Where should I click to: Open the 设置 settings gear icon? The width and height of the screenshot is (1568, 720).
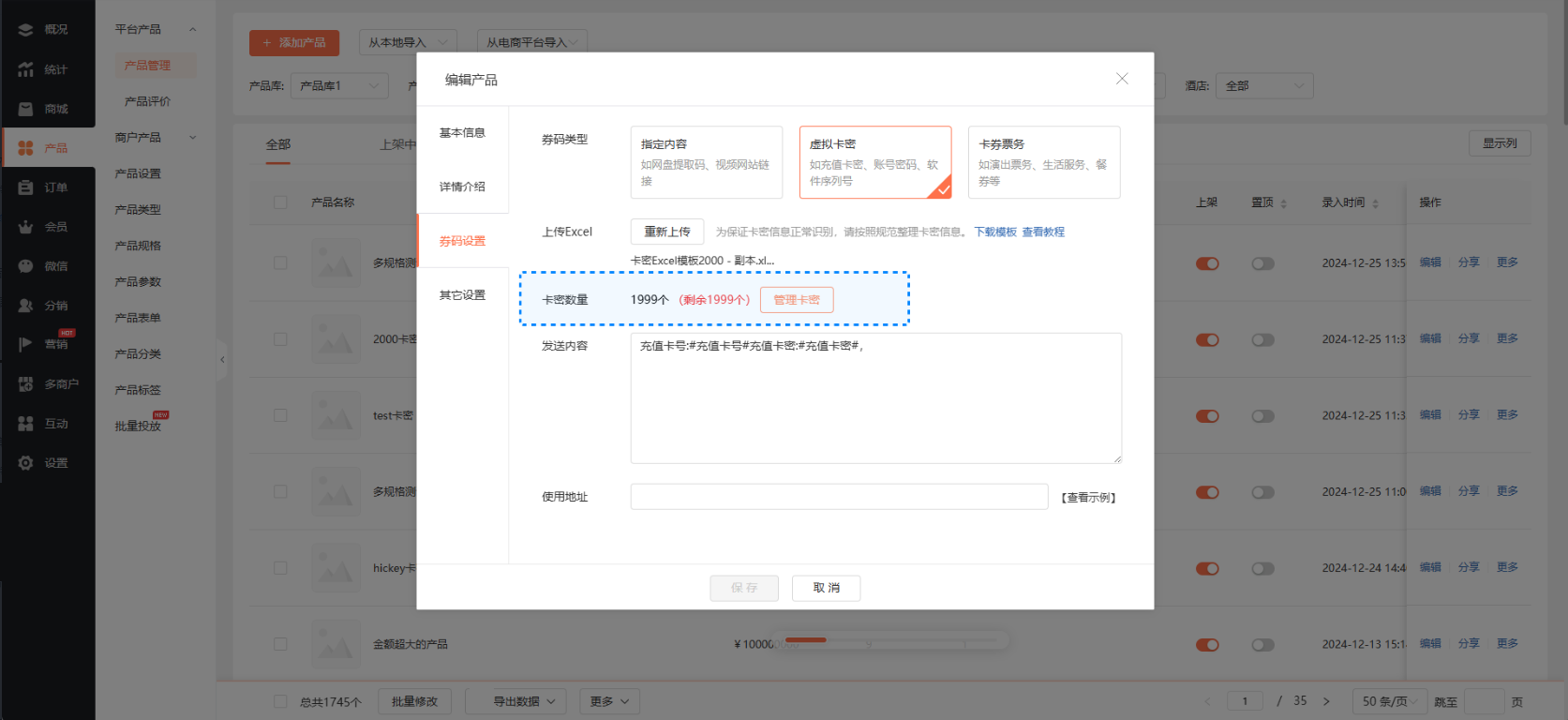25,463
